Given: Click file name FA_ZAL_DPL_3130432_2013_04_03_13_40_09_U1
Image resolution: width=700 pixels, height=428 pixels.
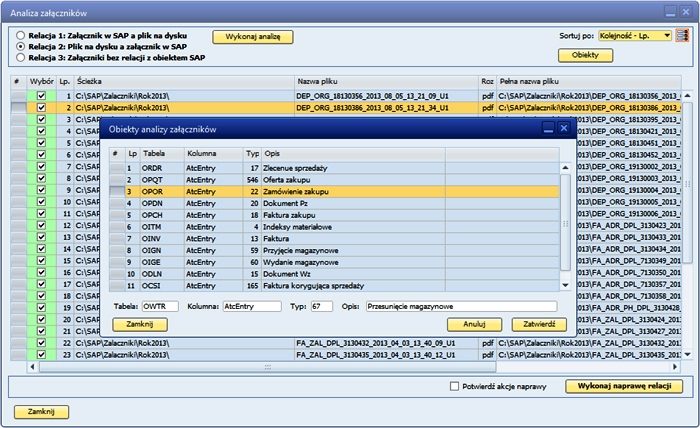Looking at the screenshot, I should tap(375, 343).
